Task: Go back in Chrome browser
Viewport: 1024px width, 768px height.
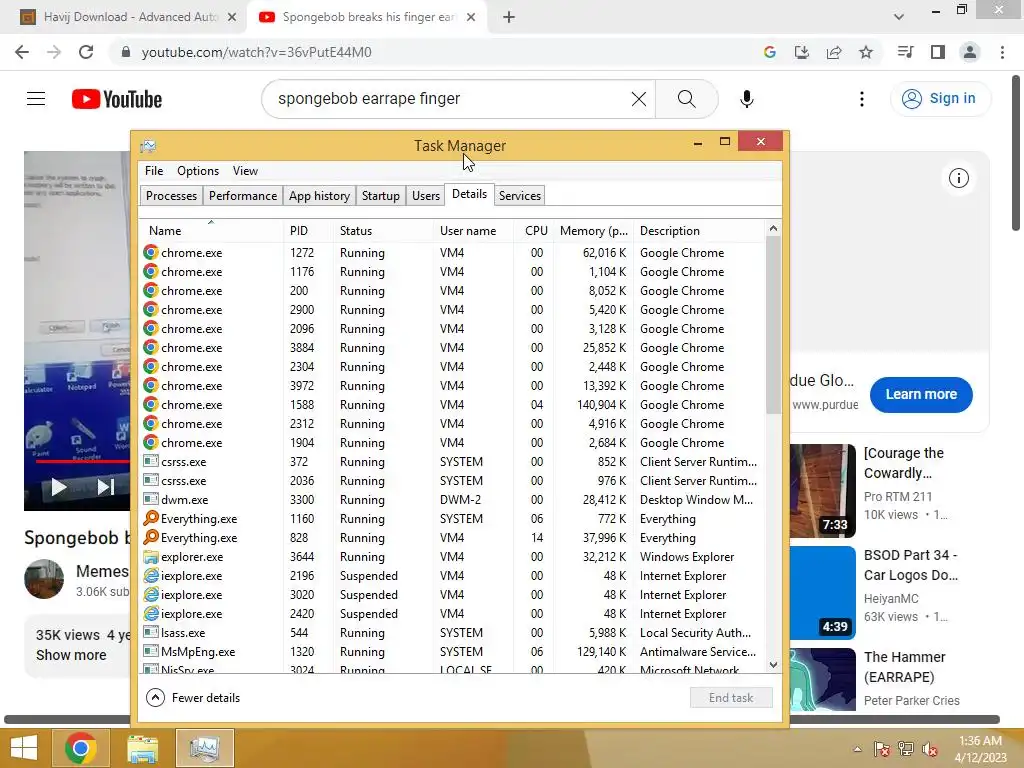Action: tap(22, 52)
